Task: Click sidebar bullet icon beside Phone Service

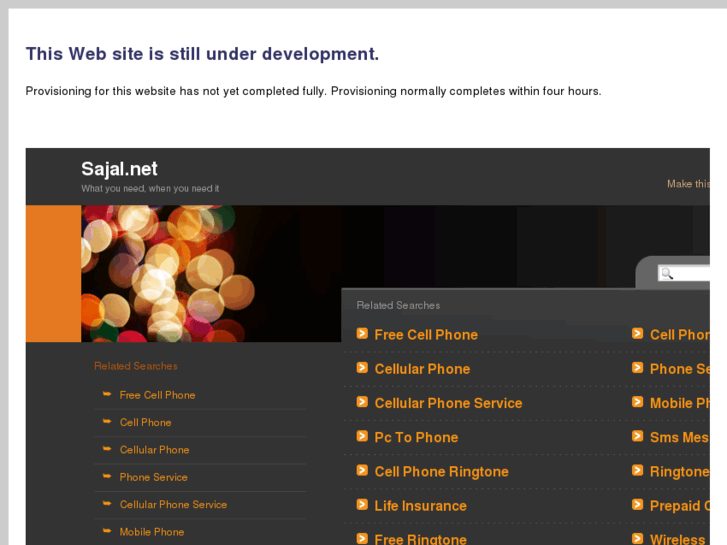Action: coord(107,476)
